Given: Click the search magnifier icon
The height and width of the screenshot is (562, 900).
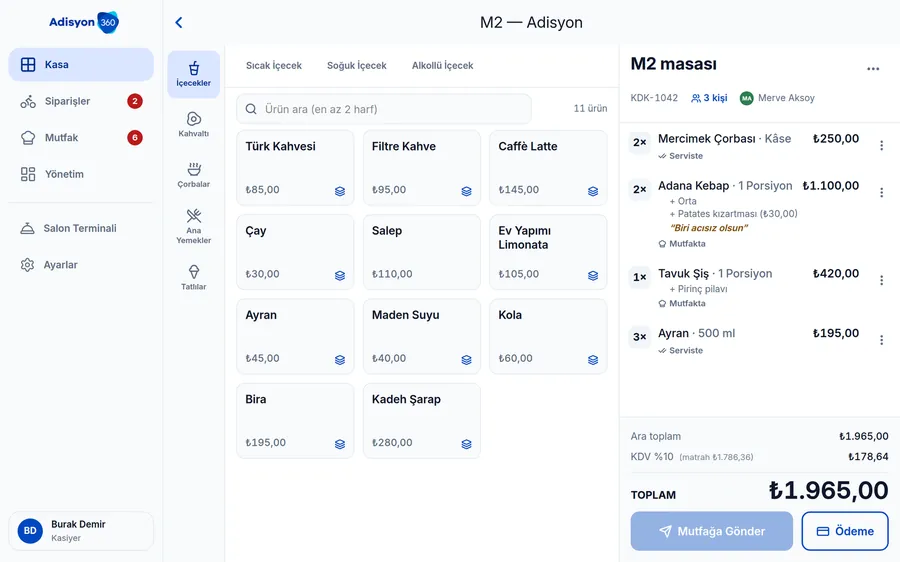Looking at the screenshot, I should (x=251, y=109).
